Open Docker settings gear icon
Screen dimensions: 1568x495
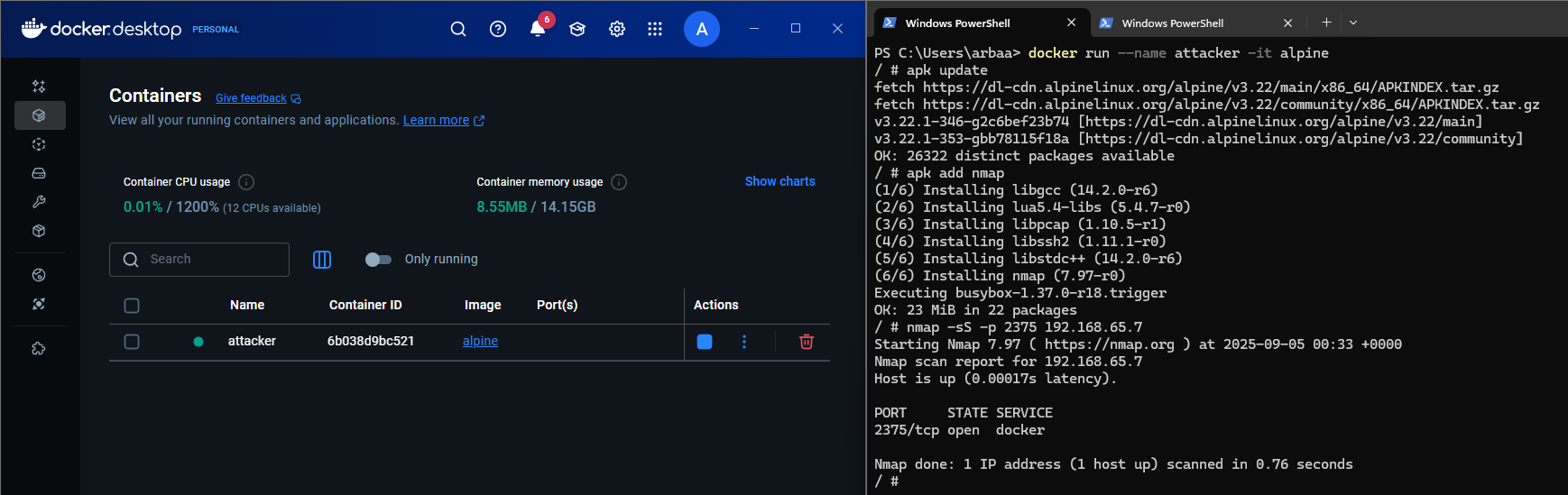pyautogui.click(x=617, y=29)
